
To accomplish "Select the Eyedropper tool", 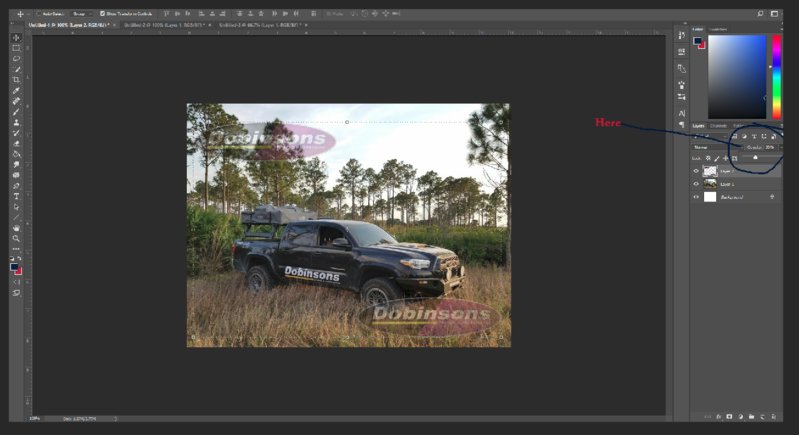I will pyautogui.click(x=16, y=91).
